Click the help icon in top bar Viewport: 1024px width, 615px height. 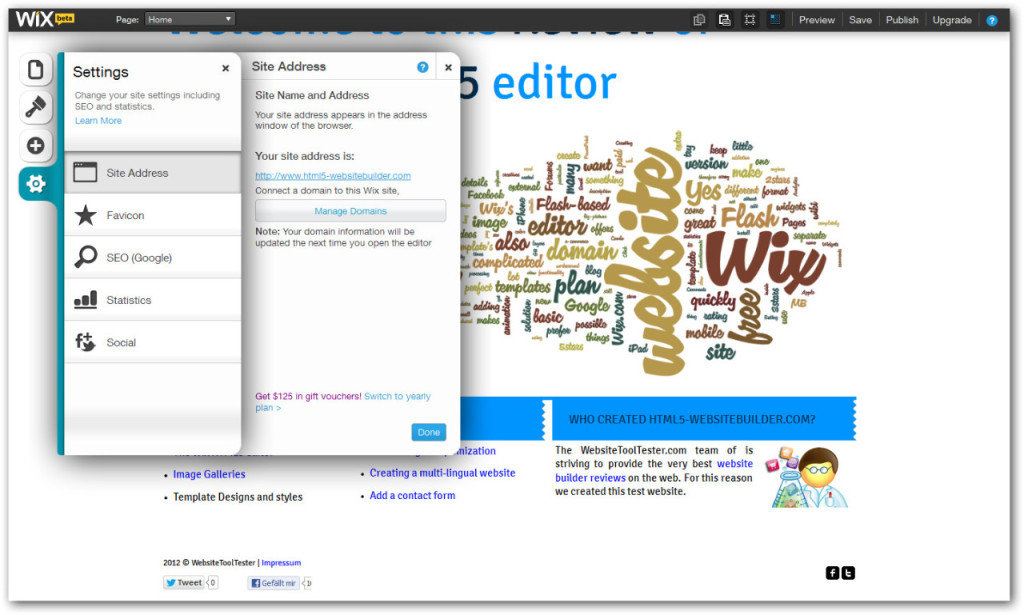tap(992, 20)
